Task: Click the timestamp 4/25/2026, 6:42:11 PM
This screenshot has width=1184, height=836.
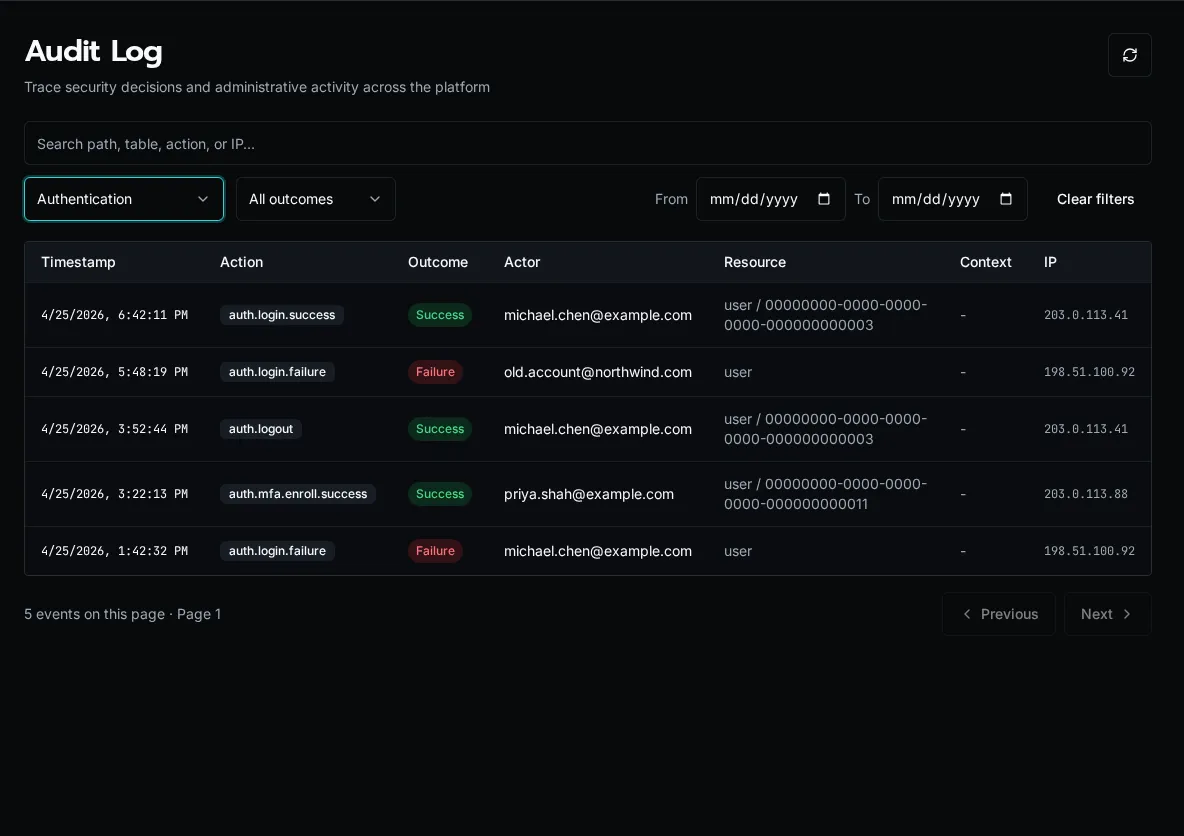Action: pyautogui.click(x=114, y=315)
